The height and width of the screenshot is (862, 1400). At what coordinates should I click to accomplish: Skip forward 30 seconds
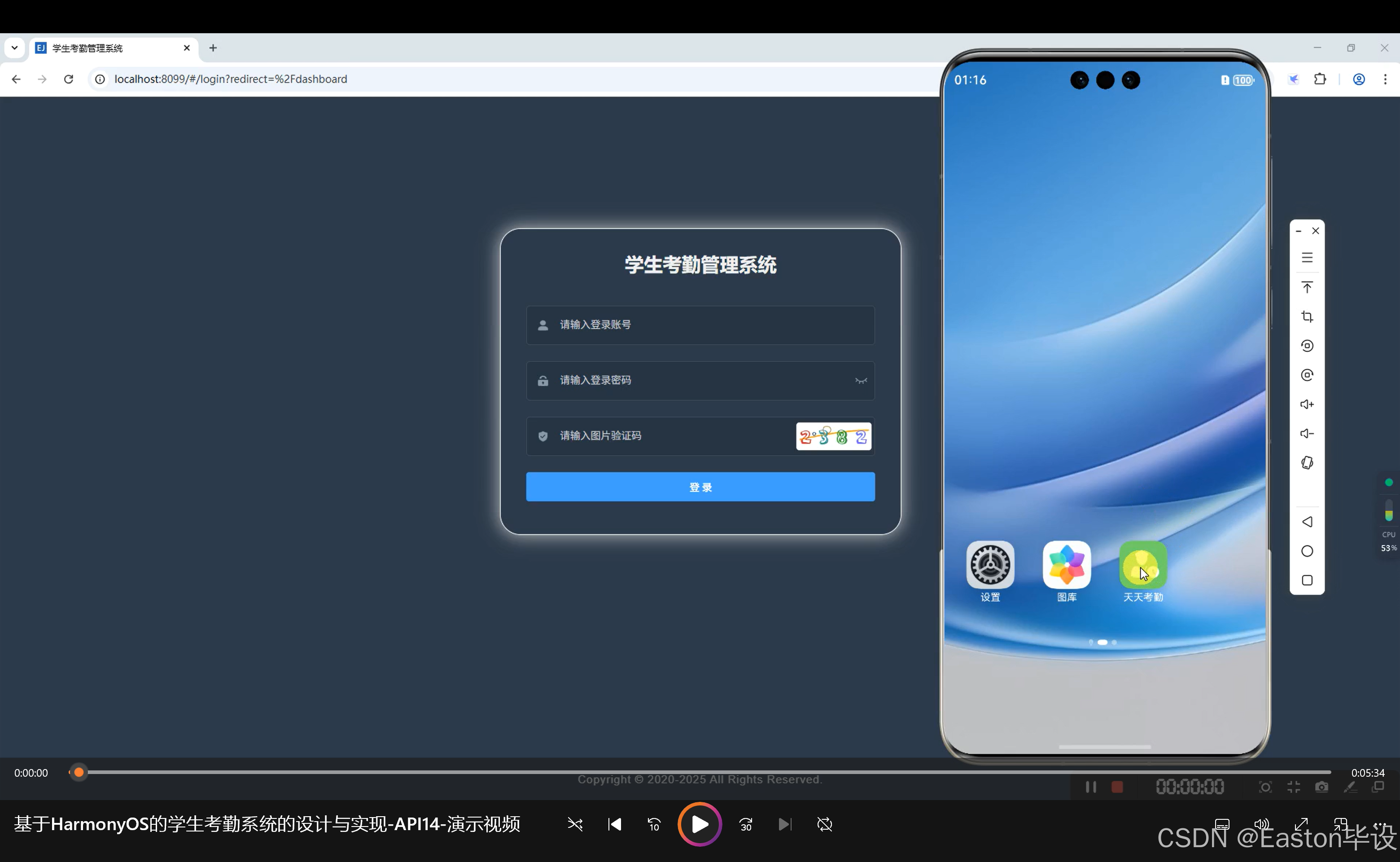tap(746, 824)
